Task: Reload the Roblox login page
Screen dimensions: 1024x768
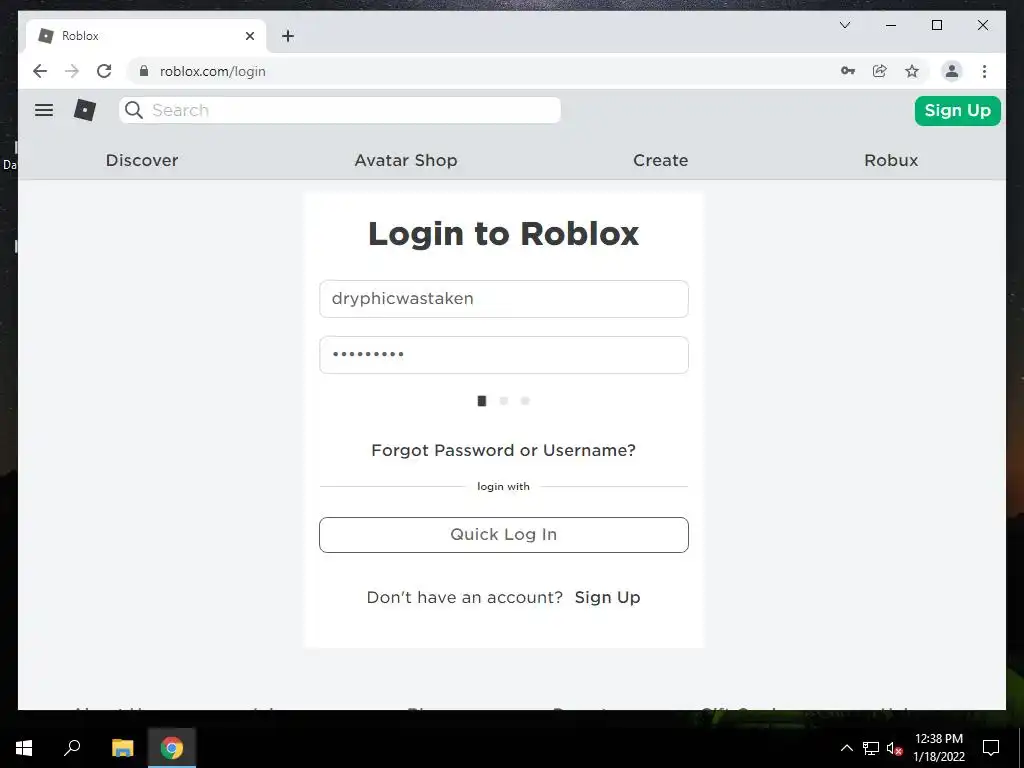Action: tap(104, 71)
